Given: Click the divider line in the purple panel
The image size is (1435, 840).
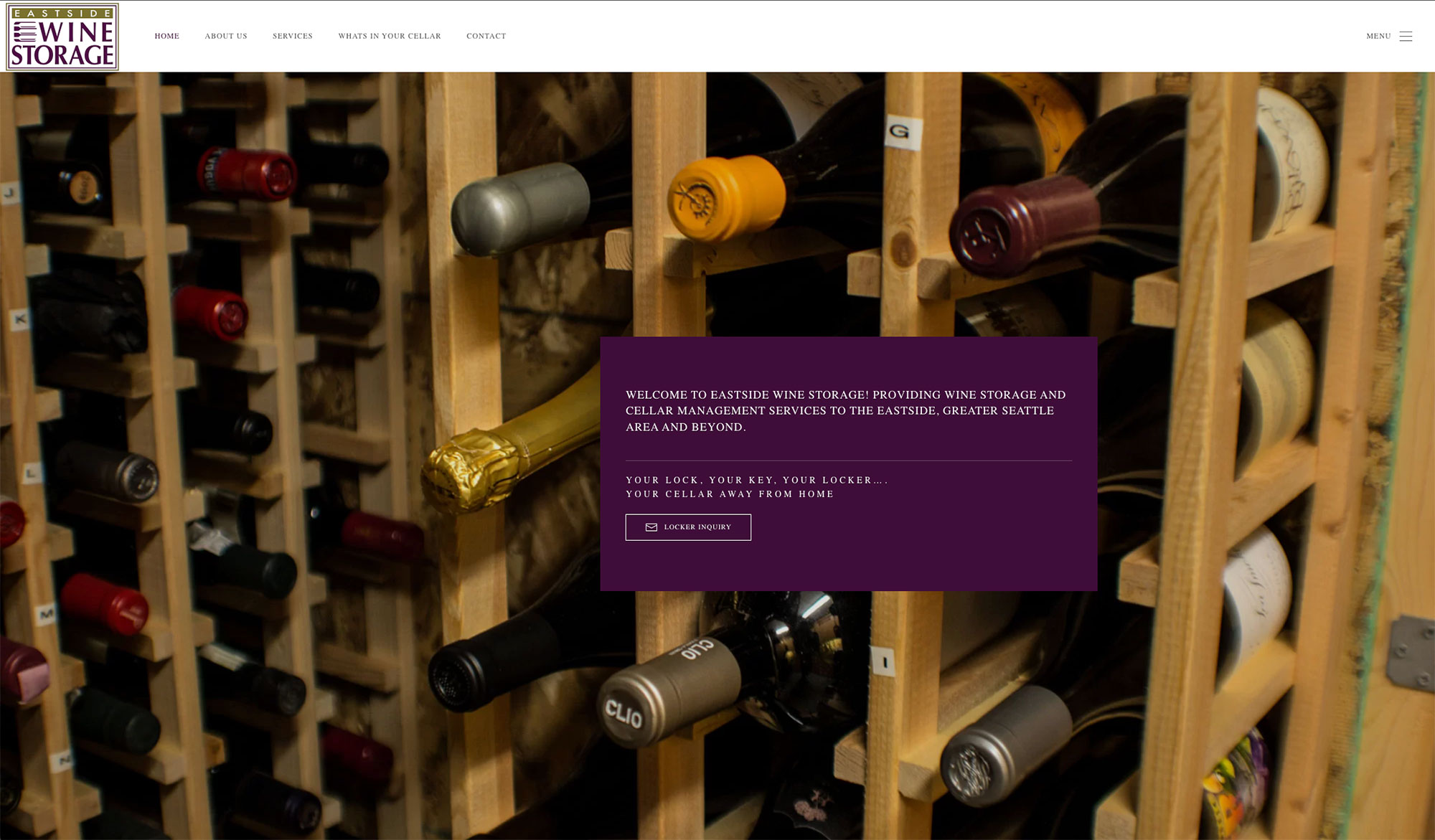Looking at the screenshot, I should (848, 461).
